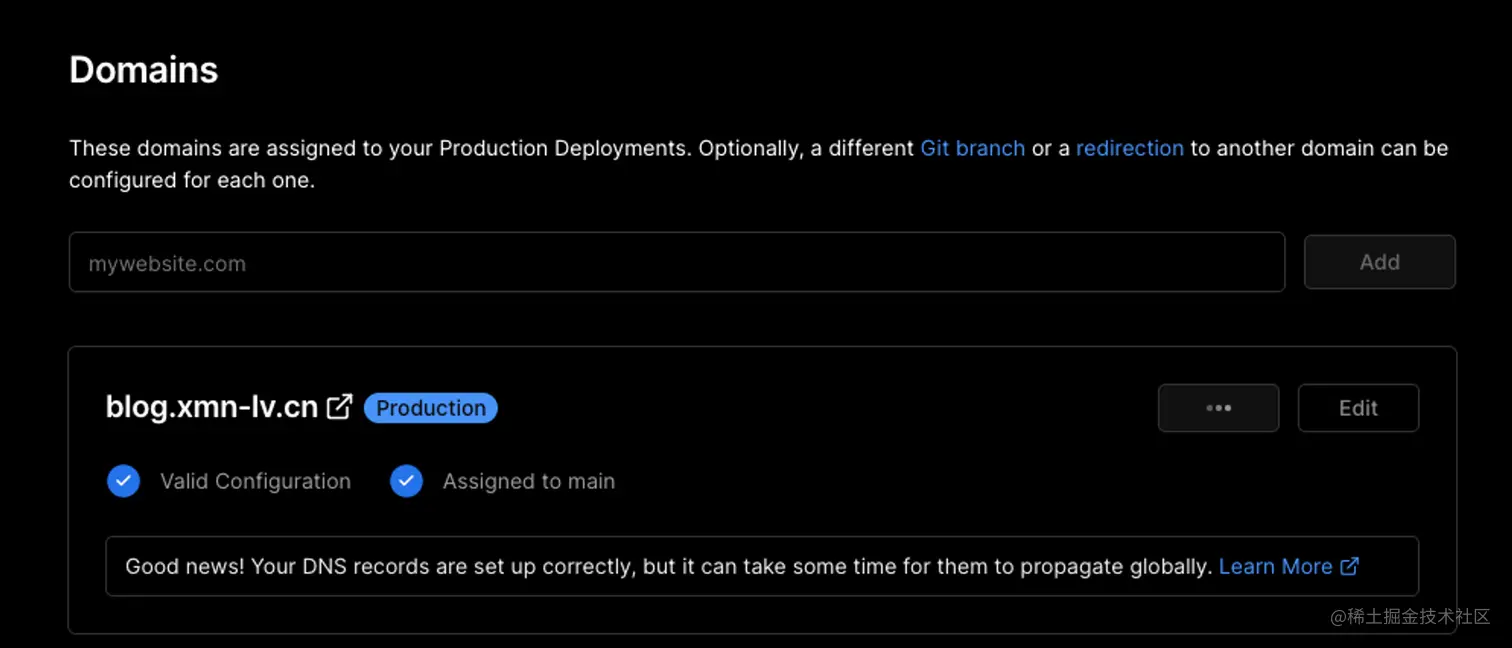Click the Assigned to main status text
This screenshot has height=648, width=1512.
click(529, 481)
